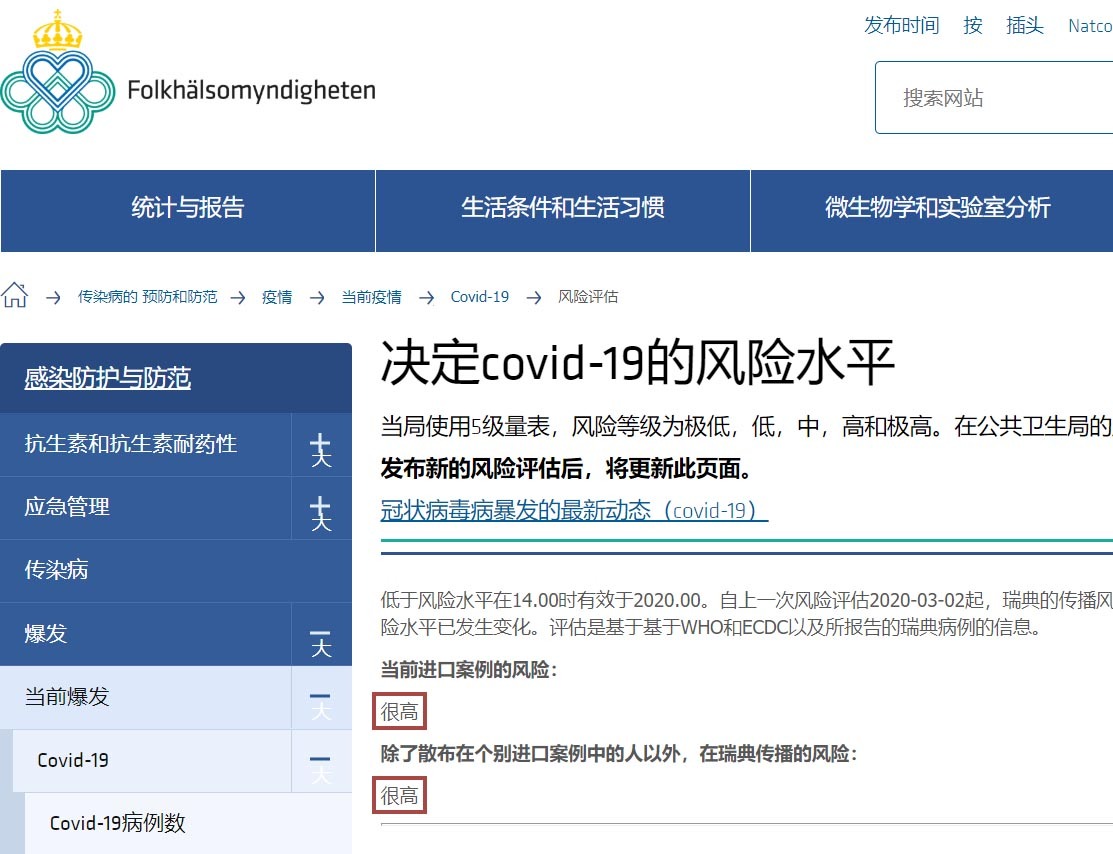Click the home icon in the breadcrumb trail

pos(15,293)
